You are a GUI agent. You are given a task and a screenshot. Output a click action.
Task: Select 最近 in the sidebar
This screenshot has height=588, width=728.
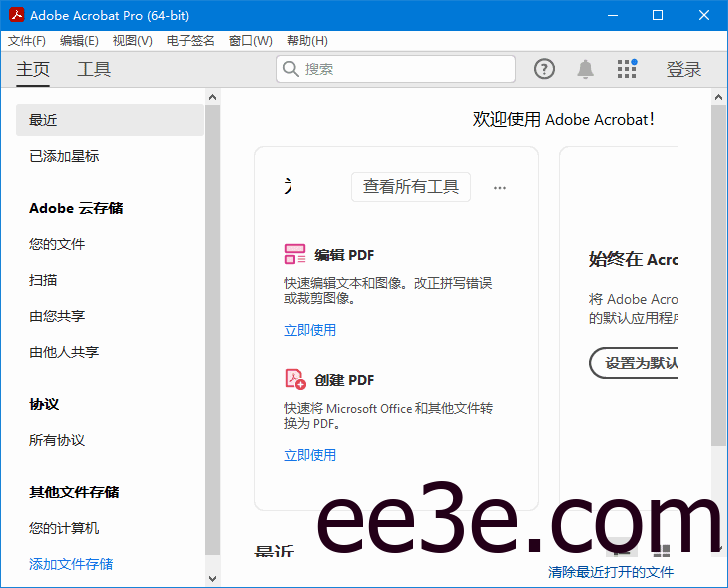coord(110,120)
